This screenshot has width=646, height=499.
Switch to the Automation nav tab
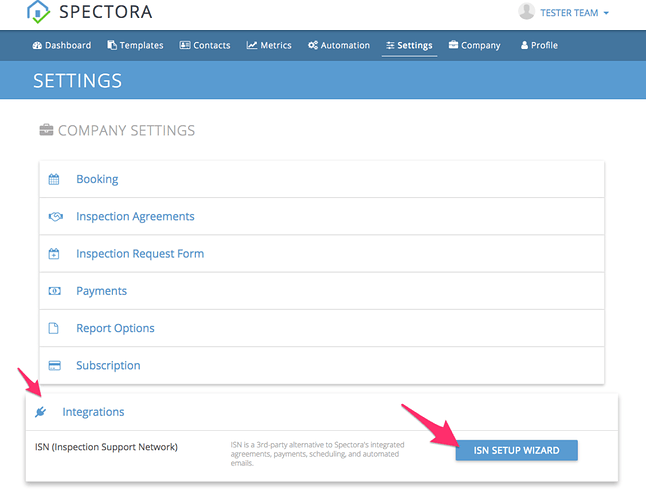pyautogui.click(x=339, y=45)
